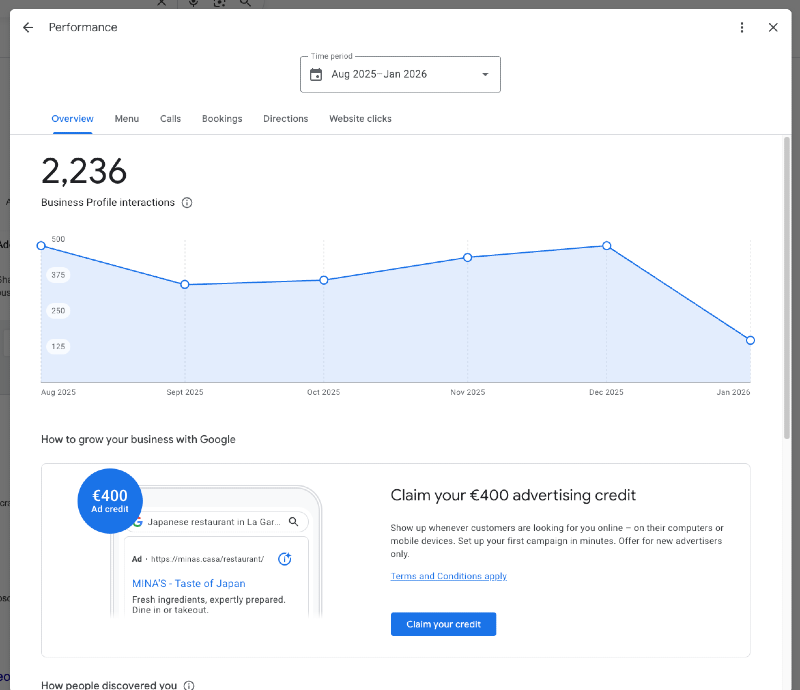Click the €400 Ad credit badge
800x690 pixels.
click(x=110, y=500)
